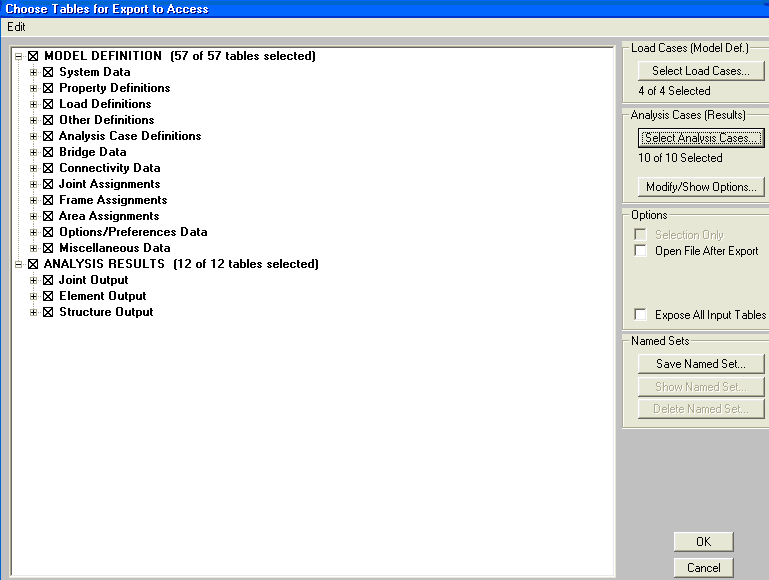This screenshot has width=769, height=580.
Task: Expand the Frame Assignments node
Action: 33,200
